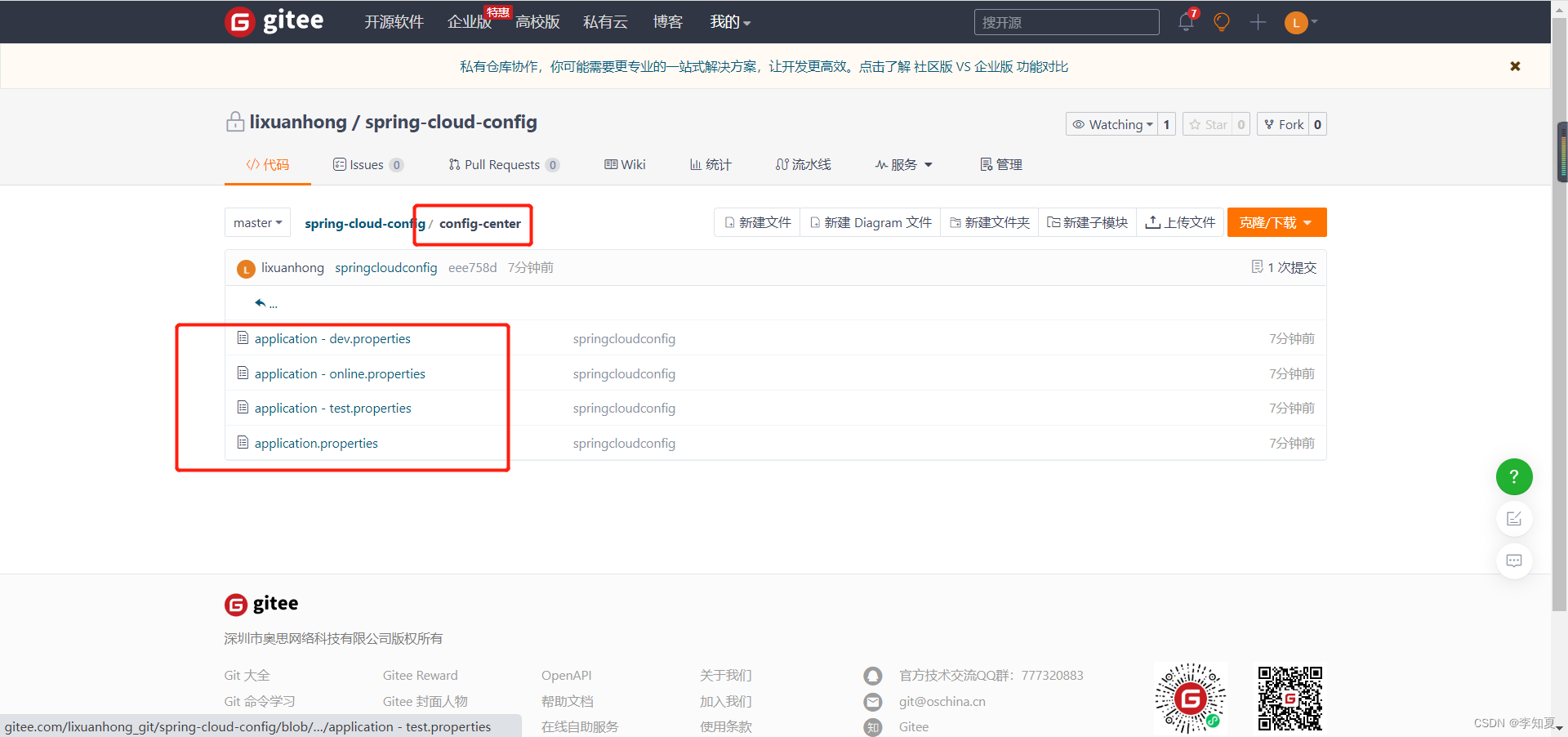Screen dimensions: 1568x737
Task: Click the search open source field
Action: coord(1067,22)
